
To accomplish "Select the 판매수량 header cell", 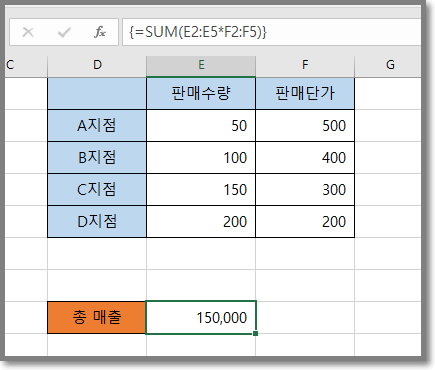I will [201, 93].
